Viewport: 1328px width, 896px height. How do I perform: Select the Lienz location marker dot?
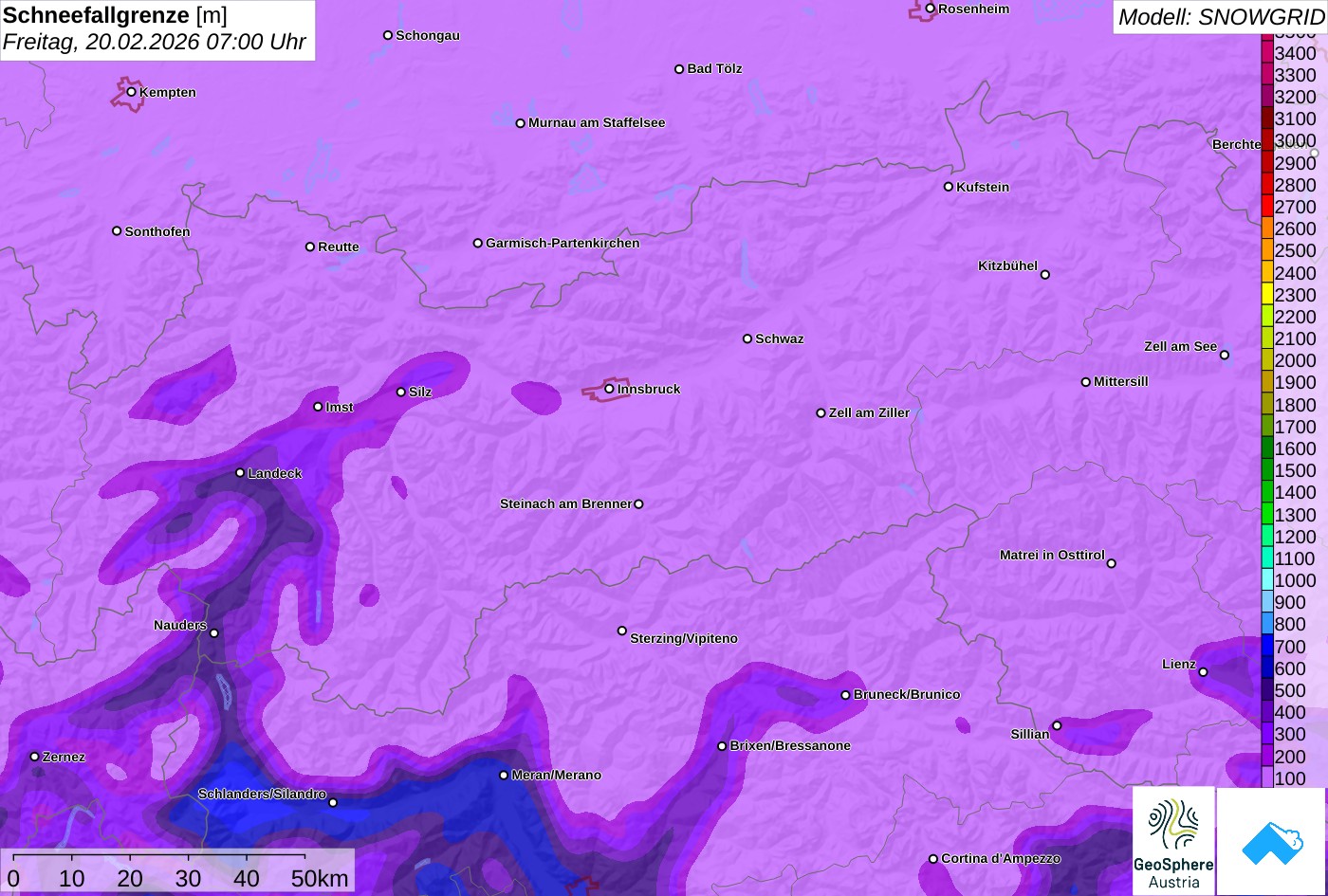click(x=1203, y=672)
